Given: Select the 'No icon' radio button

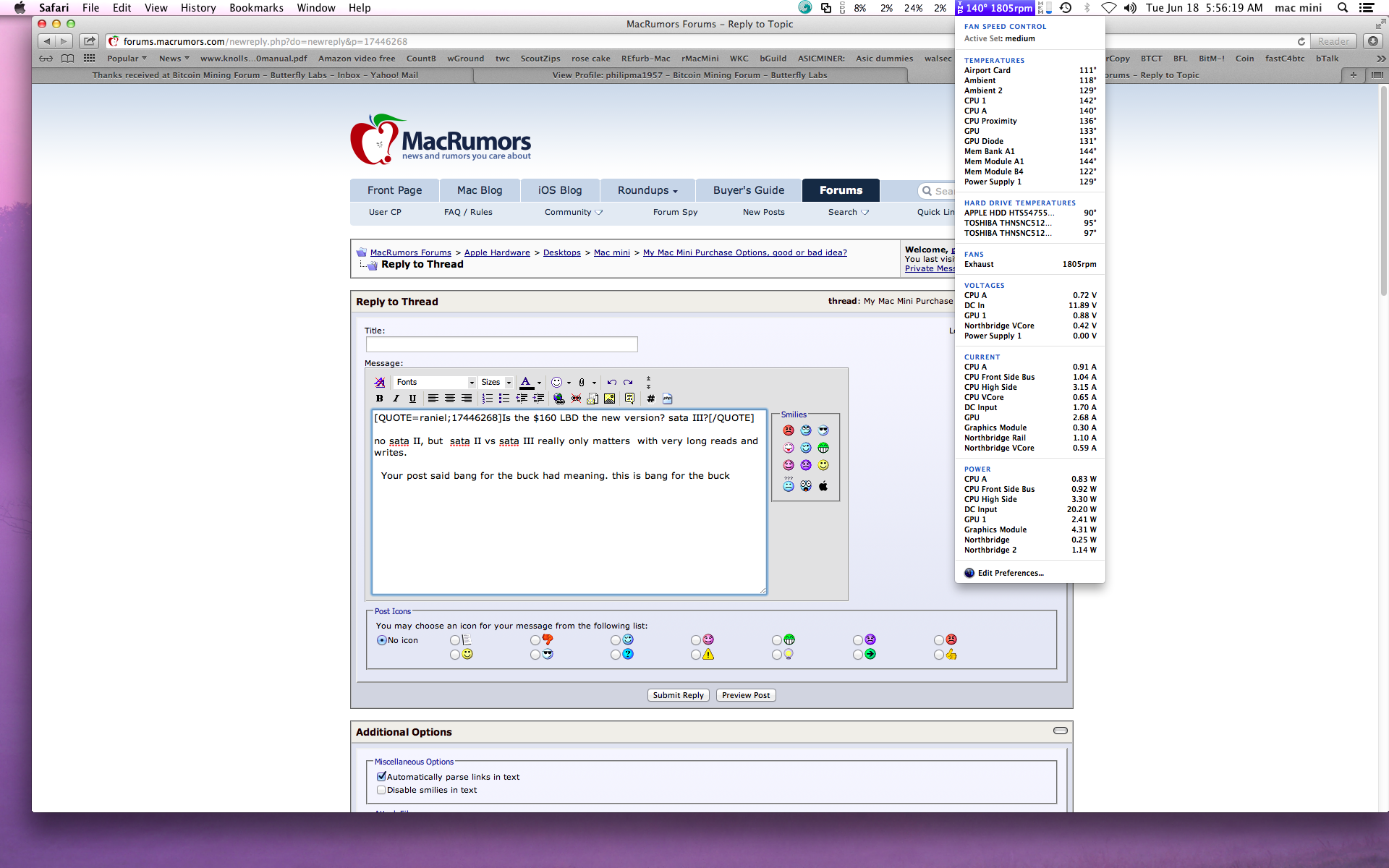Looking at the screenshot, I should coord(382,640).
